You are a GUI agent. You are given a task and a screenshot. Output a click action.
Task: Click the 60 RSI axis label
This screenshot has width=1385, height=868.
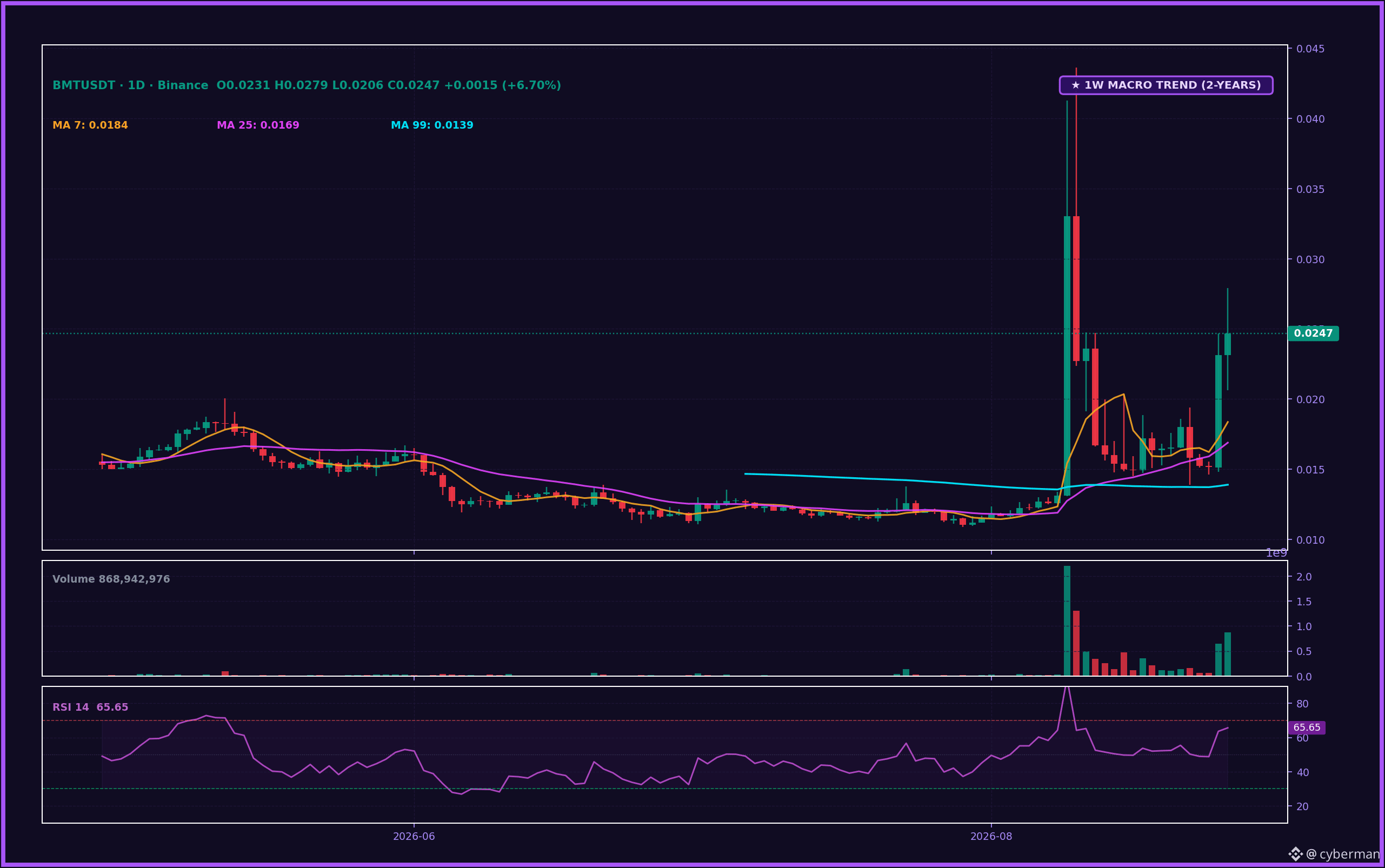point(1302,738)
